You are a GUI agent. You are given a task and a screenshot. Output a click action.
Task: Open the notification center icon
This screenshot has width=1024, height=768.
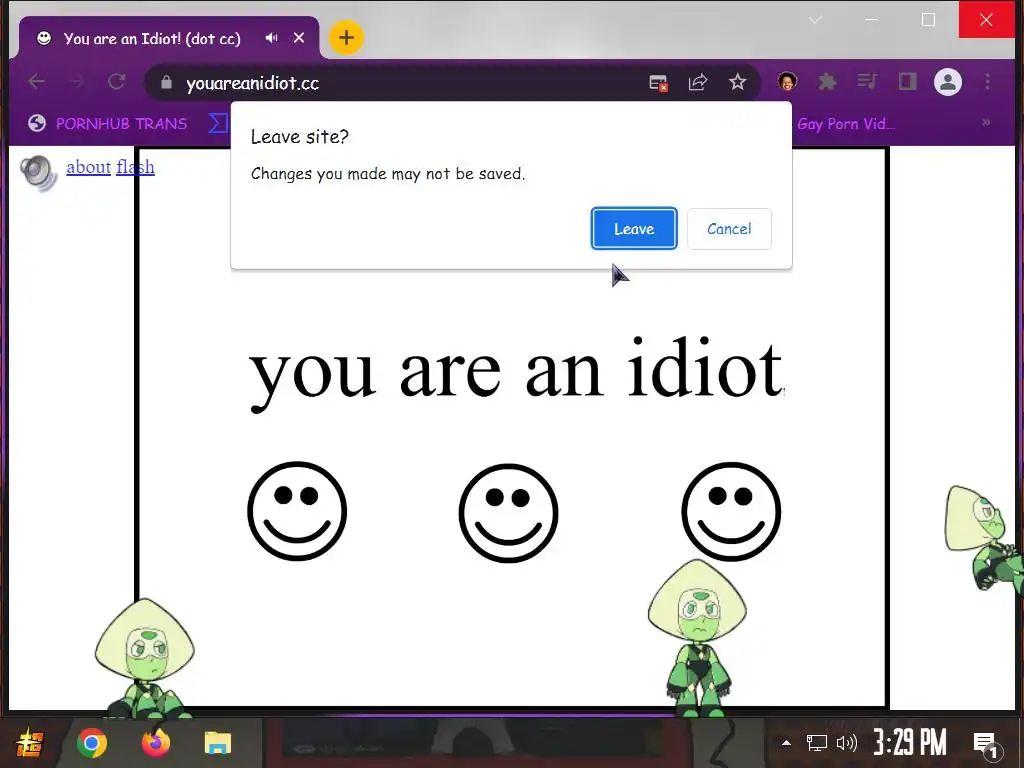986,744
